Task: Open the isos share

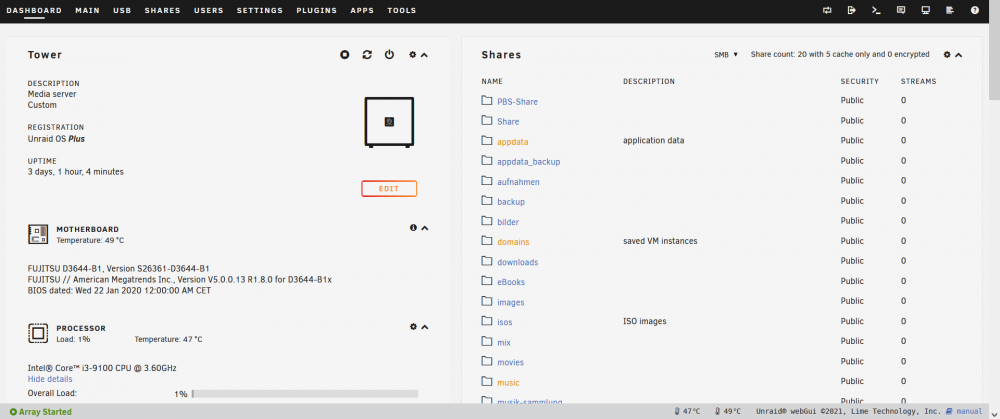Action: tap(504, 322)
